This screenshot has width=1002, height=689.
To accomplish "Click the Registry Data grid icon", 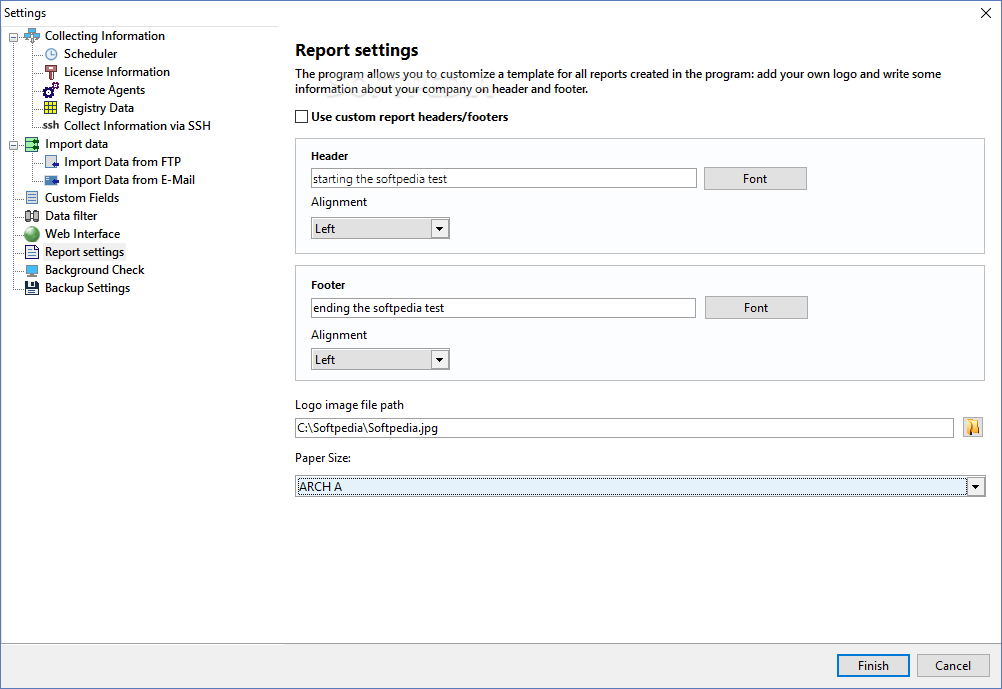I will pos(51,108).
